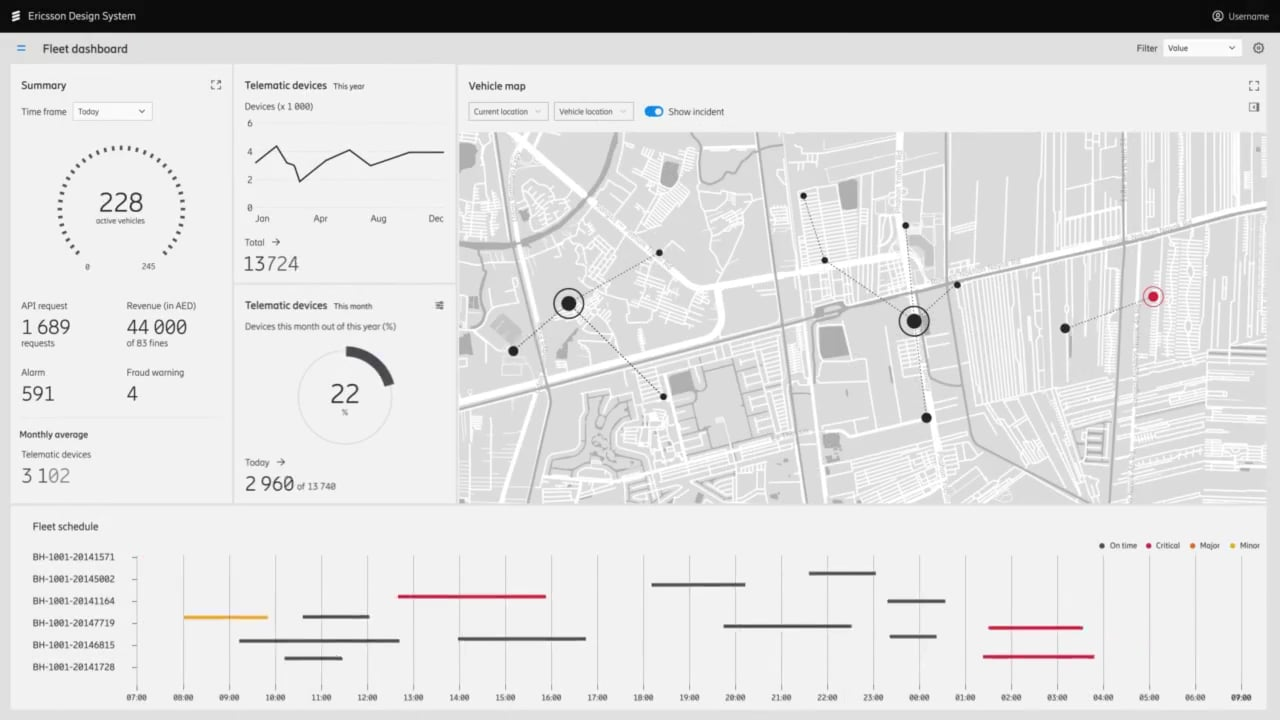Click the Ericsson logo icon
Image resolution: width=1280 pixels, height=720 pixels.
(x=16, y=16)
